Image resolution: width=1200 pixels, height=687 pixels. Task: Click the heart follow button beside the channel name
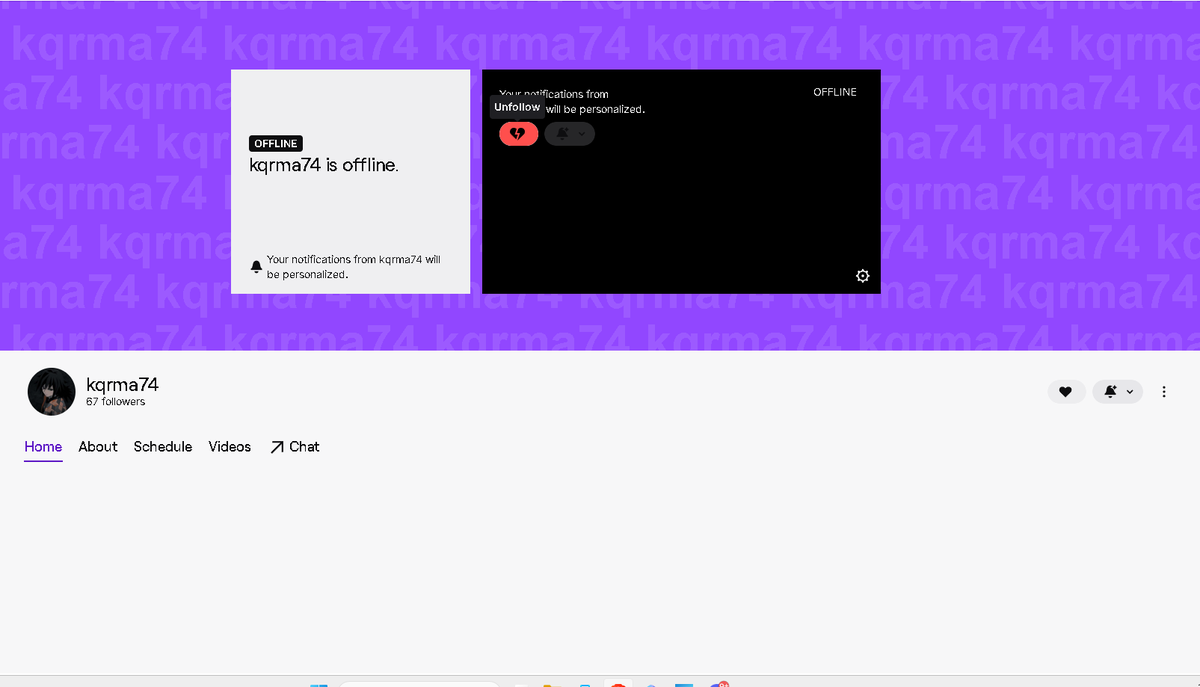point(1066,392)
